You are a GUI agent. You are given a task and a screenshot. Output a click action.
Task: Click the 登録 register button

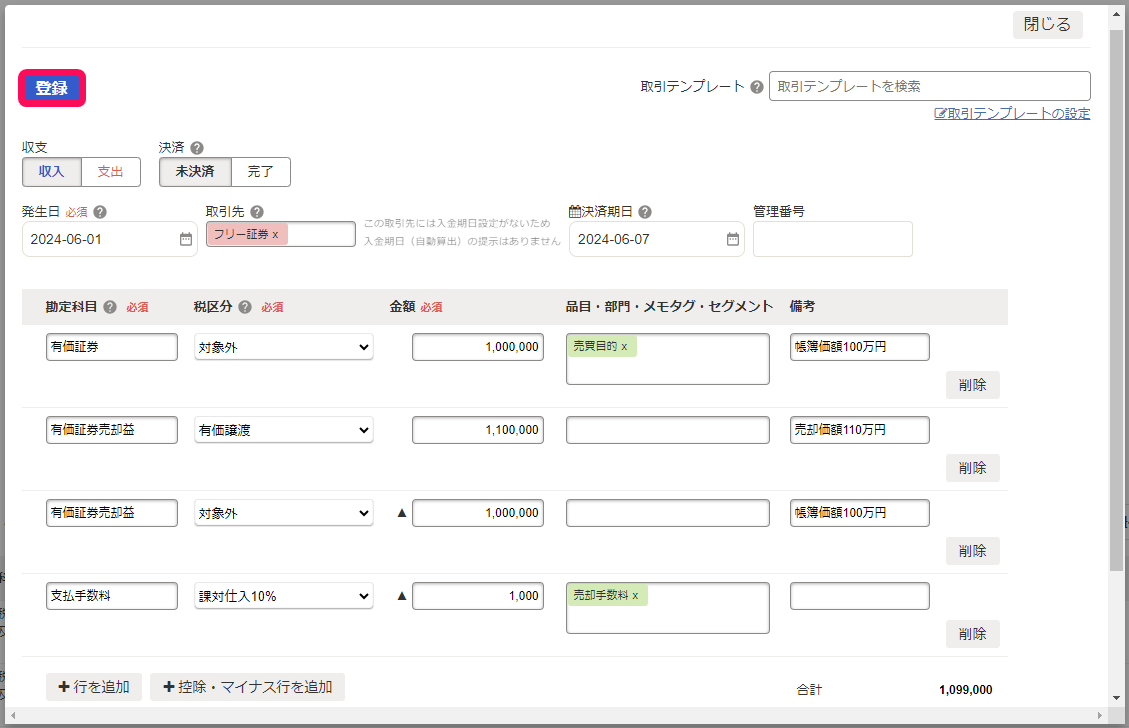point(52,88)
